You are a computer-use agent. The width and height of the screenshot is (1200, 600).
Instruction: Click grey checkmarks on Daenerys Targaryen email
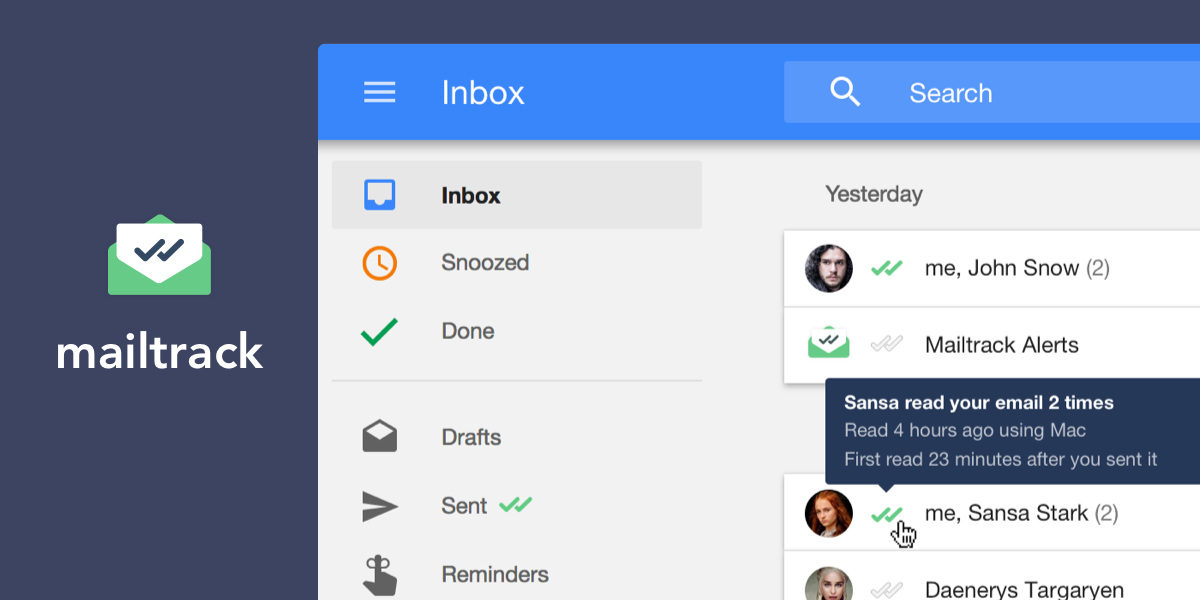886,590
